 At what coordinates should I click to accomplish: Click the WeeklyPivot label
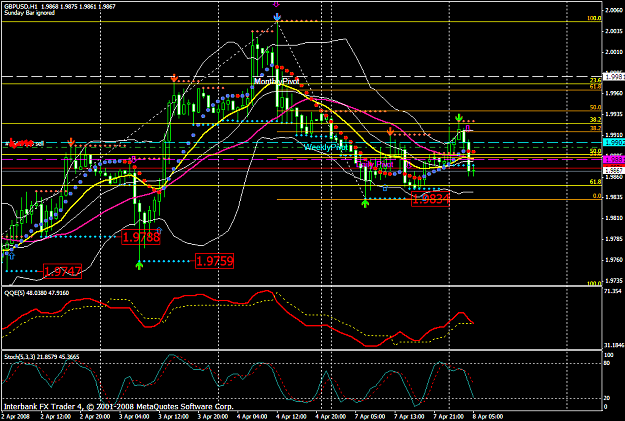[326, 147]
